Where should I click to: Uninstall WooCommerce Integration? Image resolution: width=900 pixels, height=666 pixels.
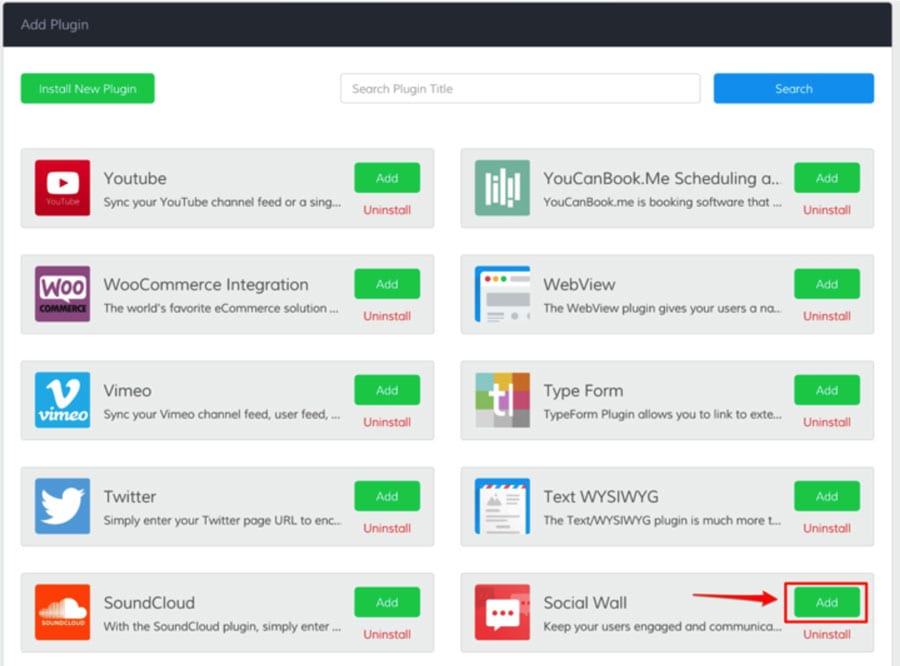387,316
